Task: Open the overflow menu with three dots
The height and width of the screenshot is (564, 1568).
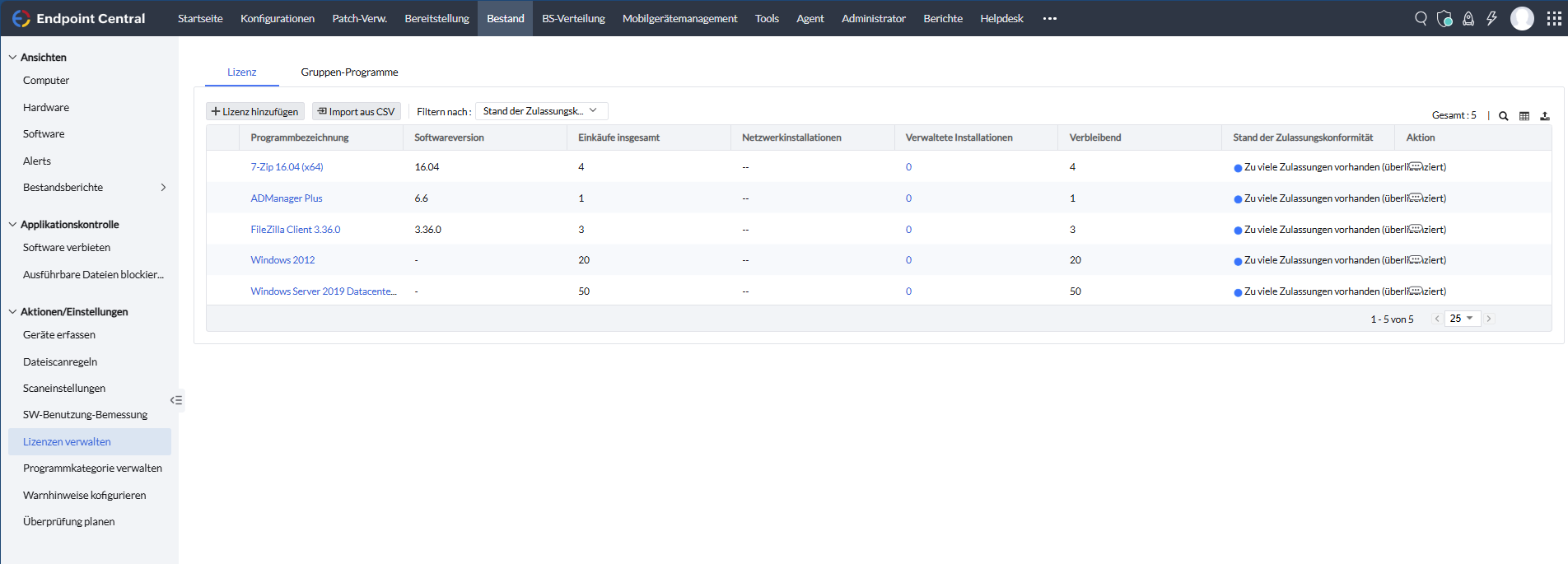Action: (x=1049, y=18)
